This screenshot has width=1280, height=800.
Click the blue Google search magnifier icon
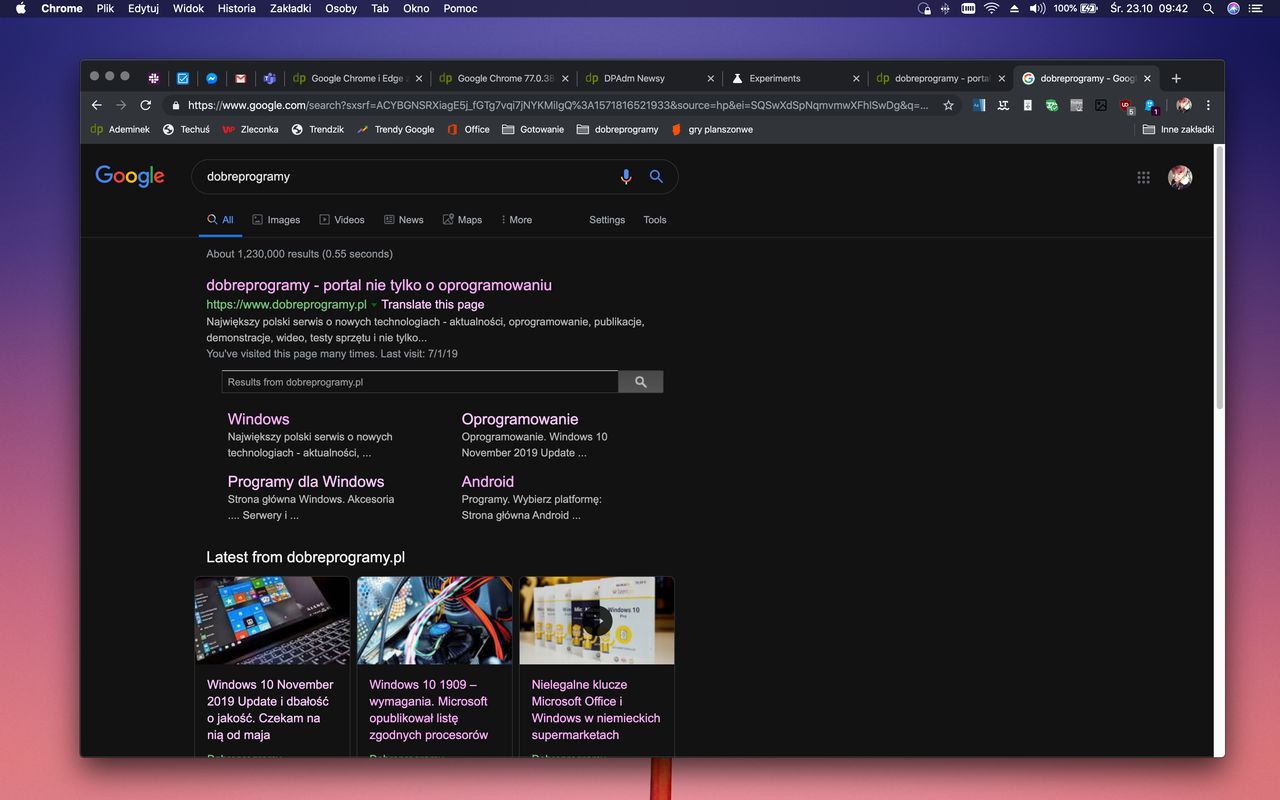(x=657, y=176)
